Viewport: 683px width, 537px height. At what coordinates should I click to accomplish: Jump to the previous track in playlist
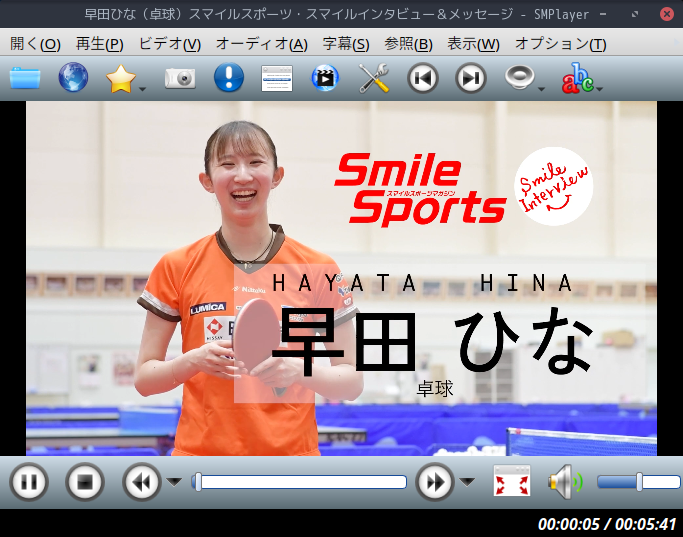click(x=423, y=78)
